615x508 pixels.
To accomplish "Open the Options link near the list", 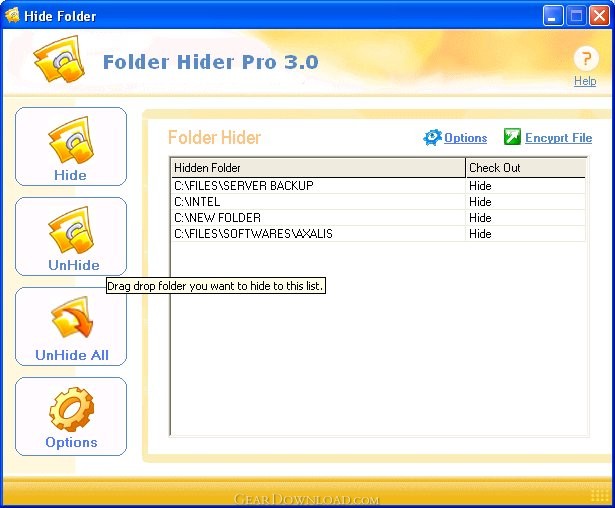I will (466, 138).
